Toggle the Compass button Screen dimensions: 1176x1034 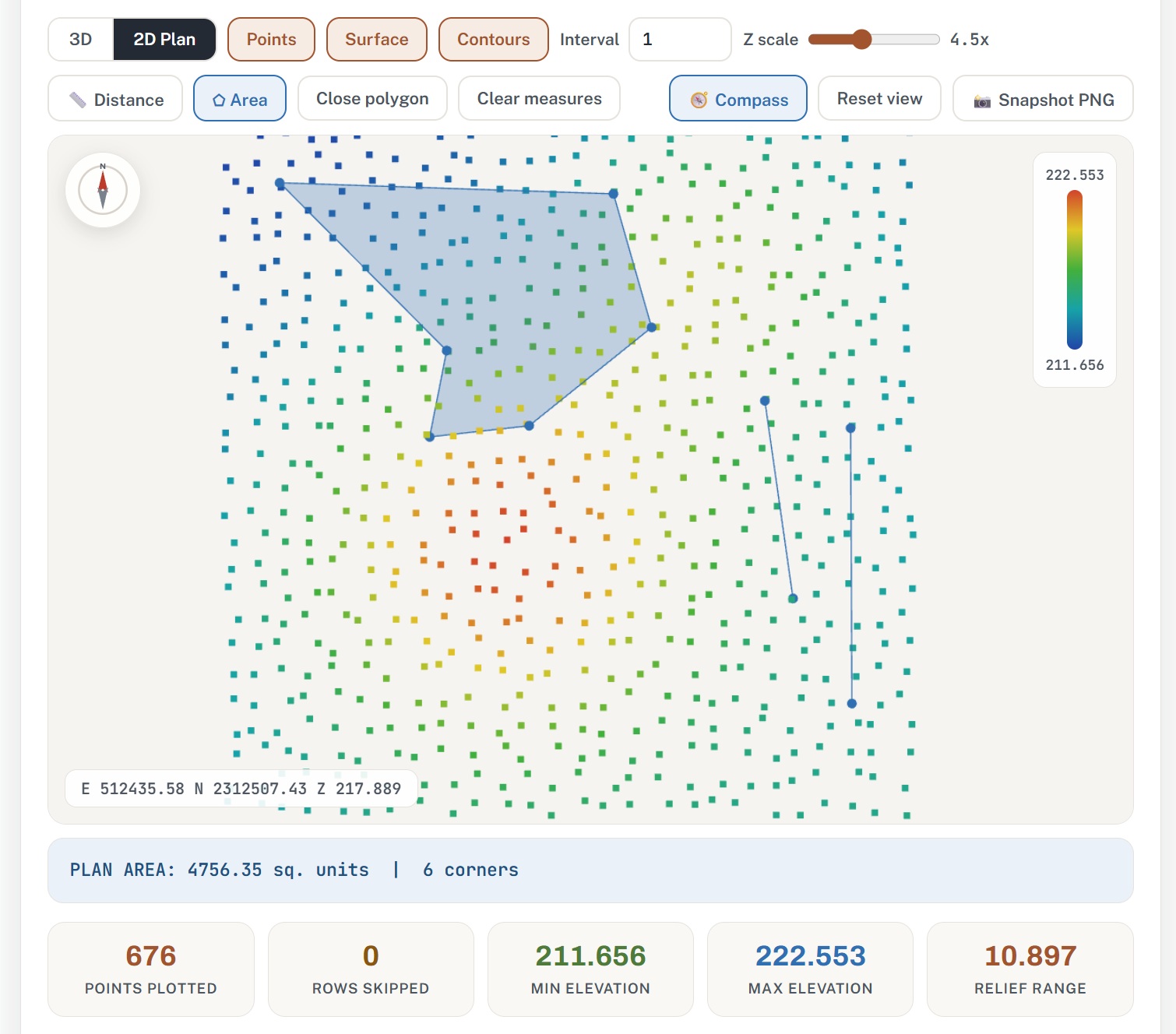(x=738, y=99)
